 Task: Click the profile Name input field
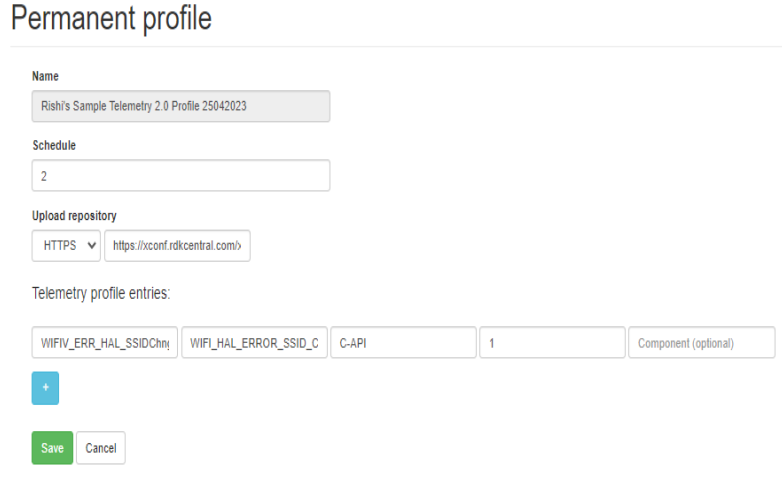point(181,107)
